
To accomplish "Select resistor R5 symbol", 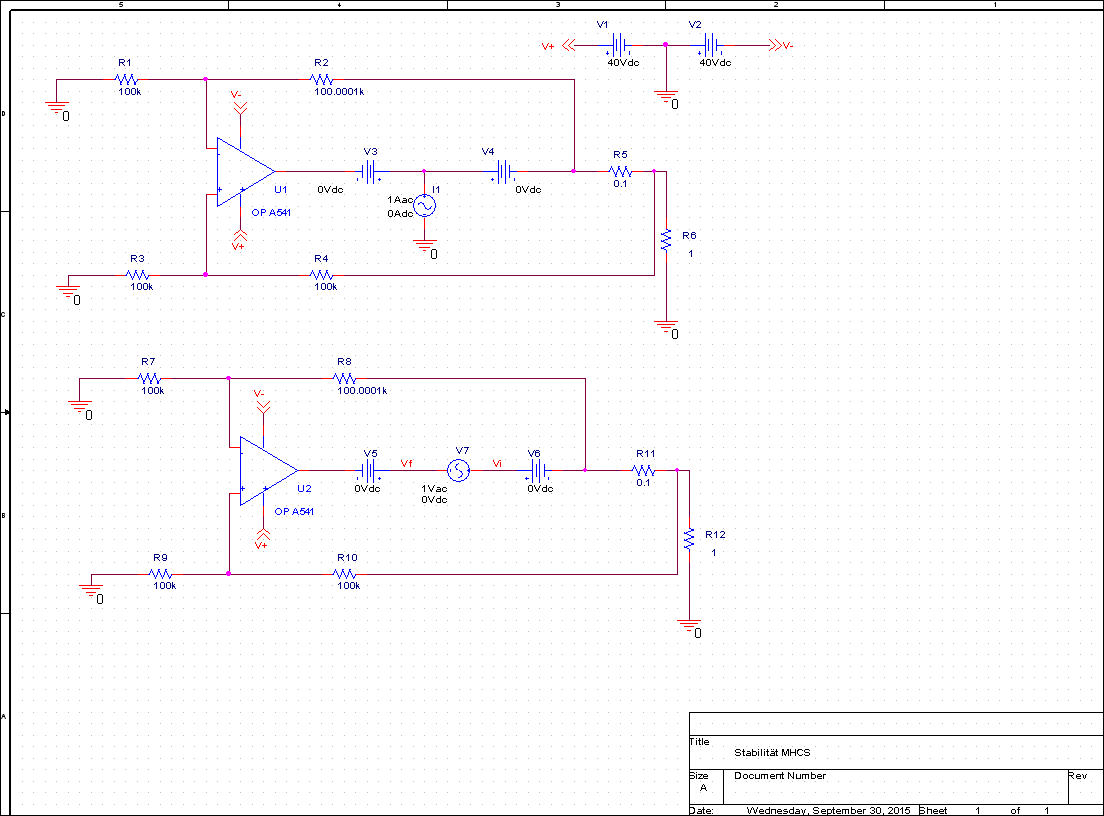I will (x=620, y=171).
